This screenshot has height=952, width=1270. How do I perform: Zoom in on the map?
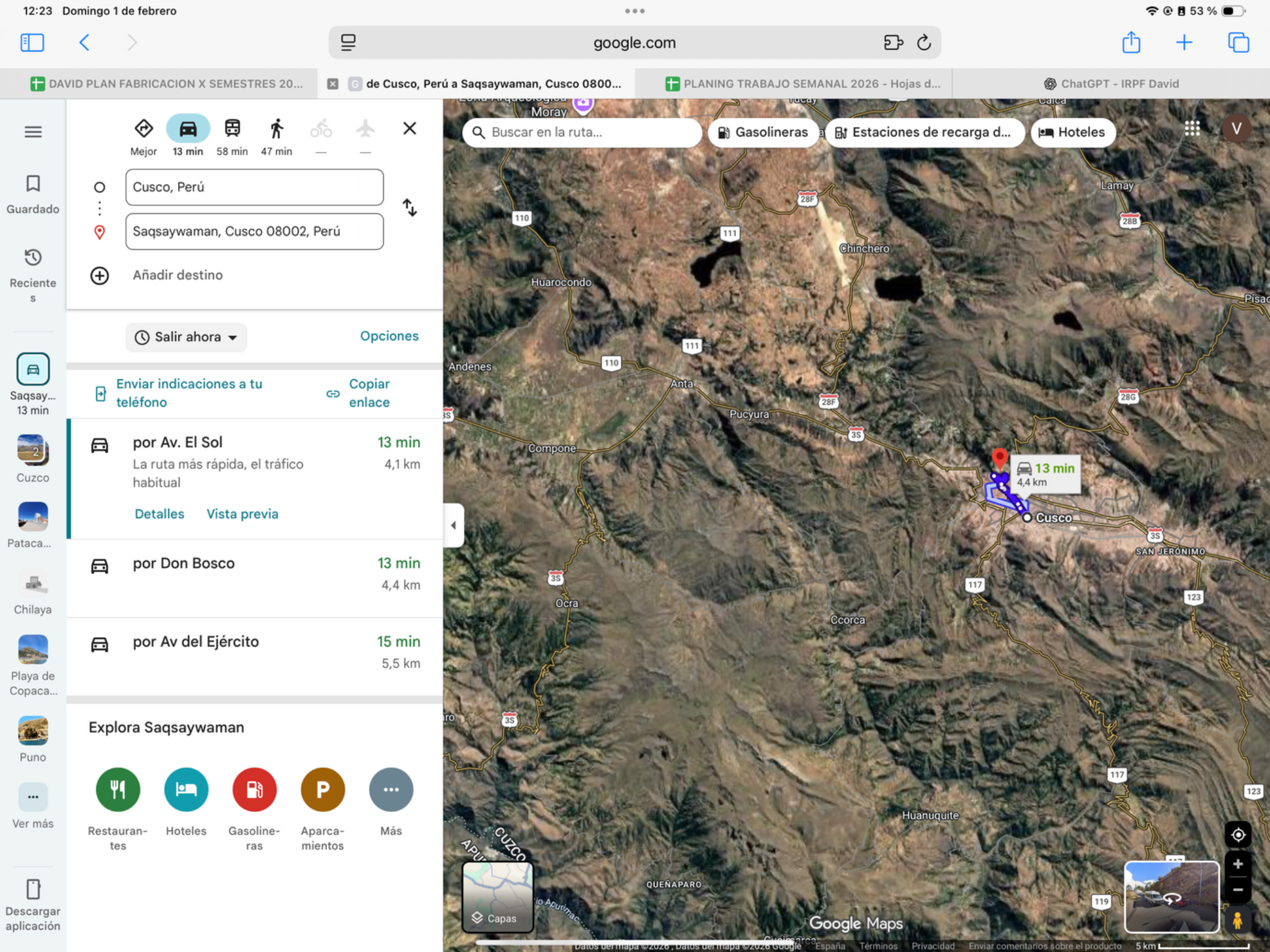[1238, 864]
